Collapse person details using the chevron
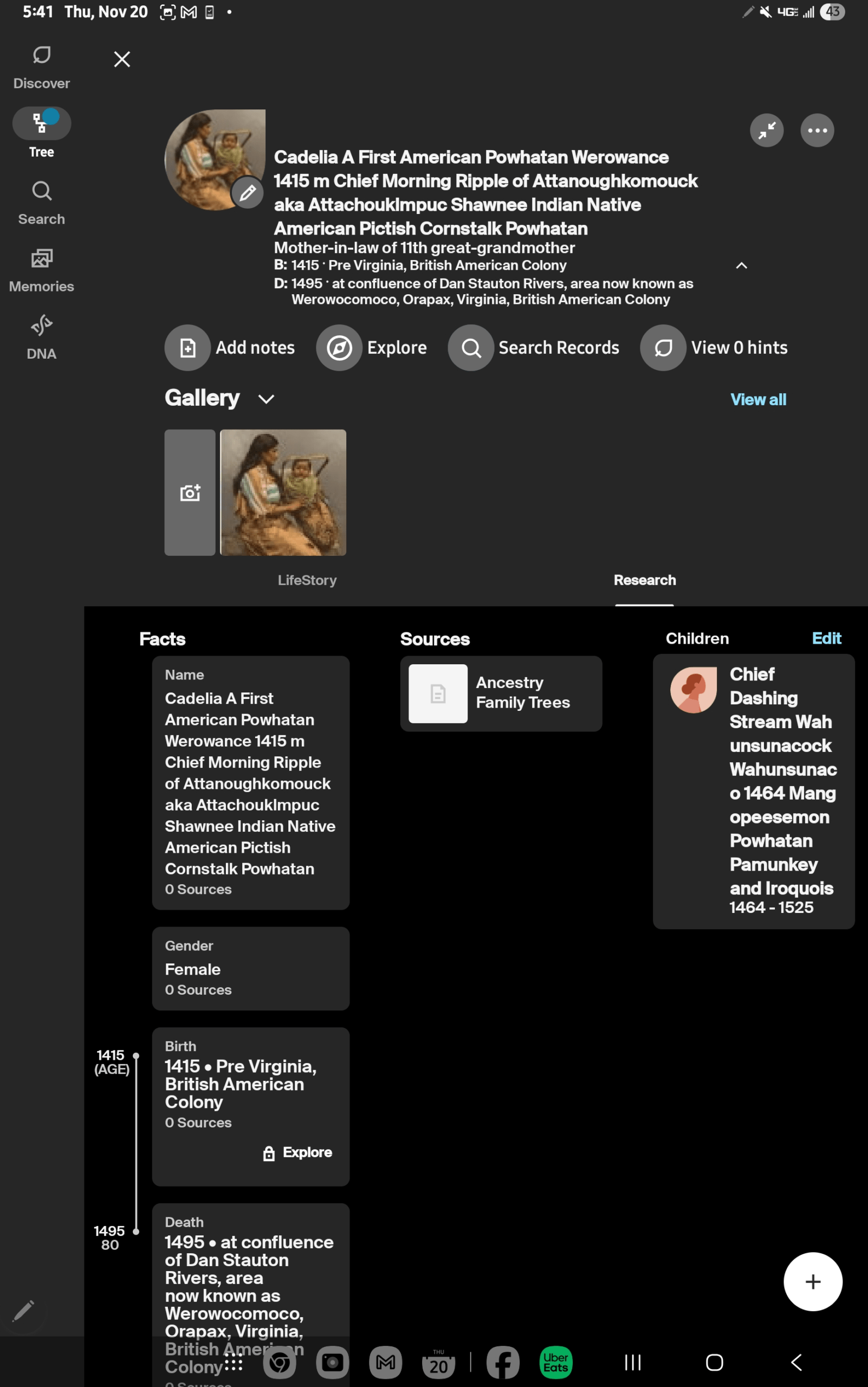Image resolution: width=868 pixels, height=1387 pixels. tap(741, 265)
